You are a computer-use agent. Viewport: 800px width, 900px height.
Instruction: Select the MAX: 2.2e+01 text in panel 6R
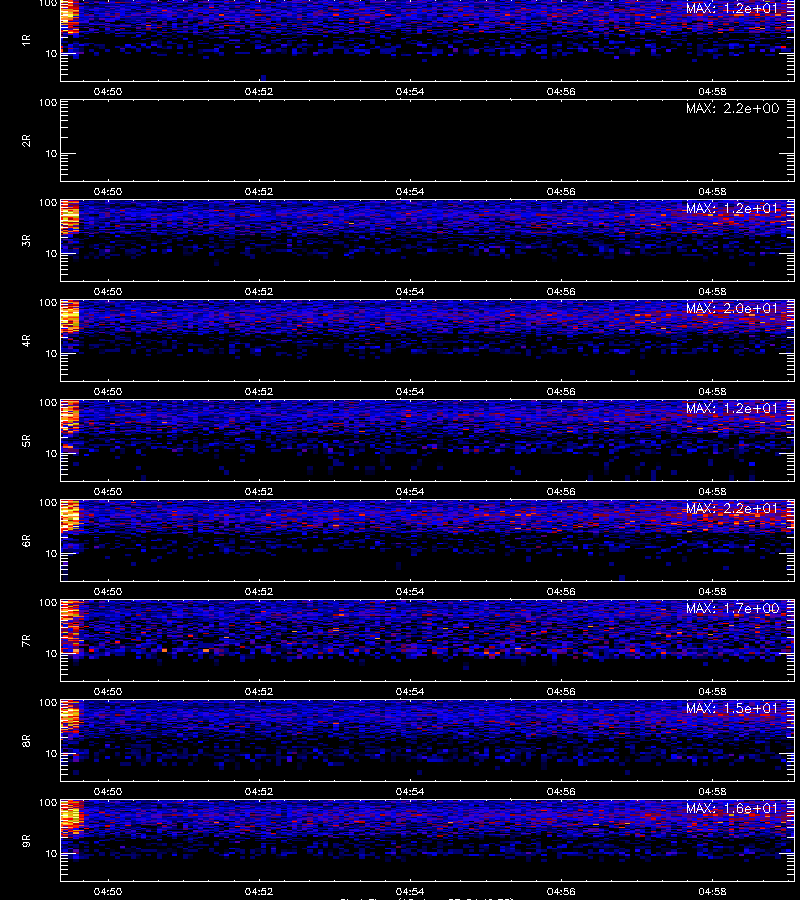(732, 509)
